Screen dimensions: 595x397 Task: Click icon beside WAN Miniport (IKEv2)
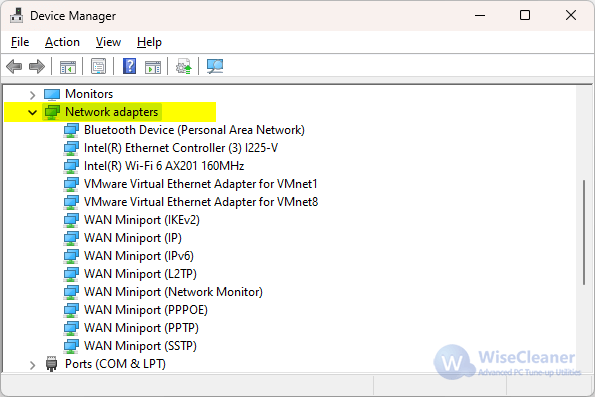coord(71,220)
